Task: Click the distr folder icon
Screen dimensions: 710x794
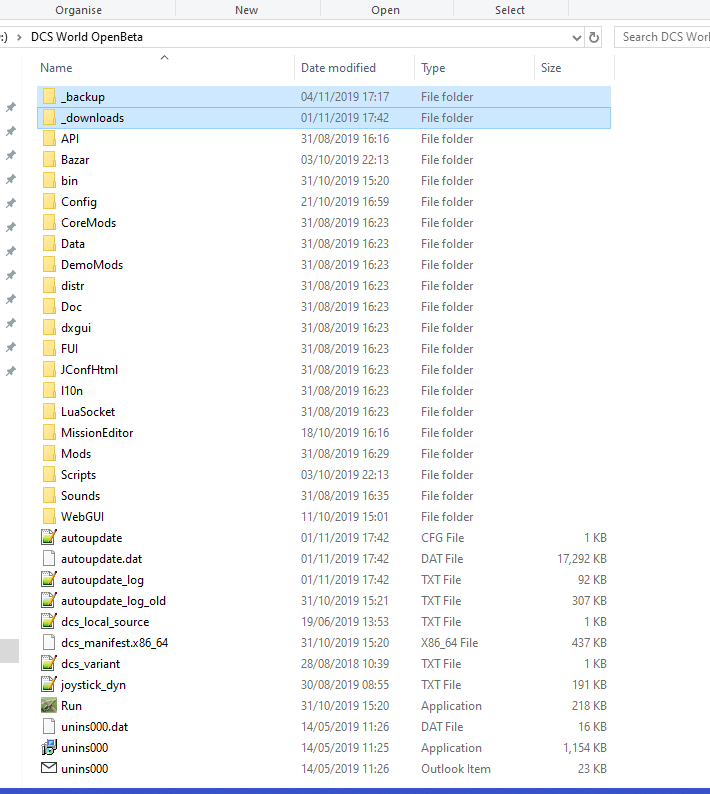Action: (49, 286)
